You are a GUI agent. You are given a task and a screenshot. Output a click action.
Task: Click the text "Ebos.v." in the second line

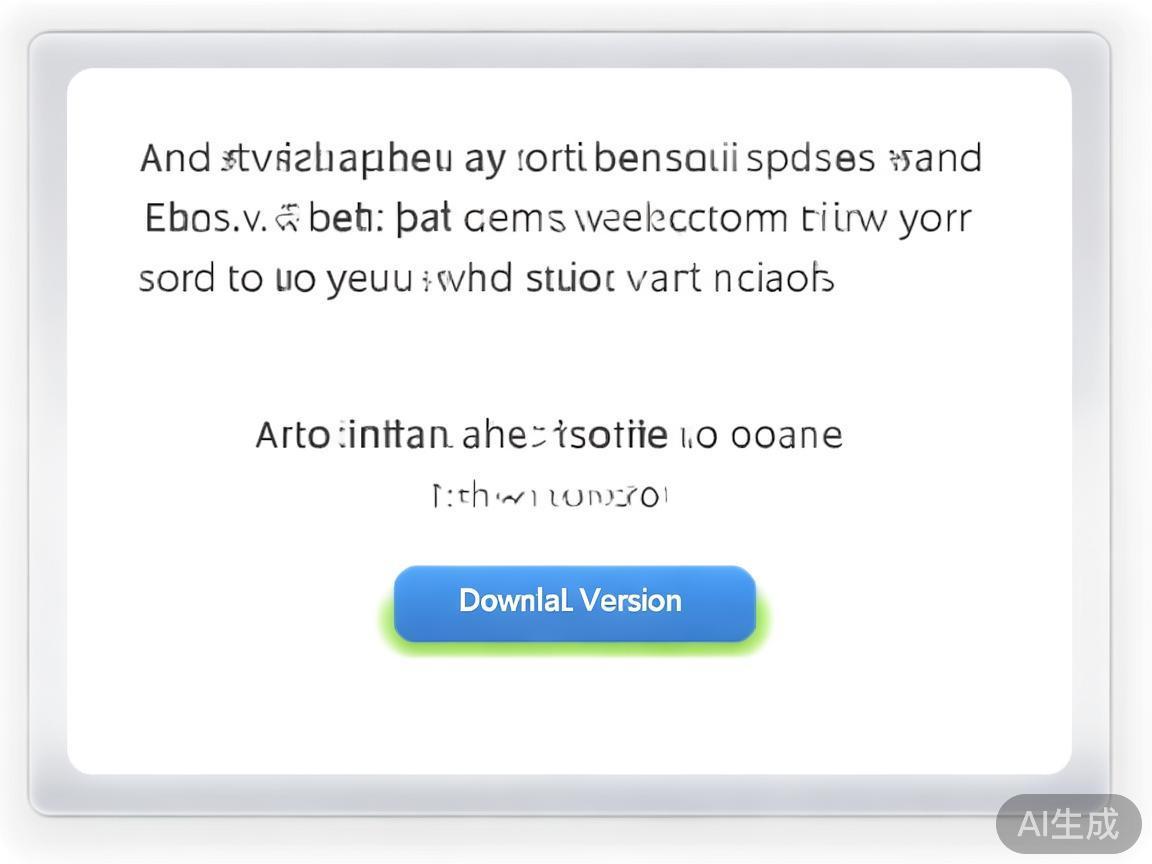[x=205, y=218]
